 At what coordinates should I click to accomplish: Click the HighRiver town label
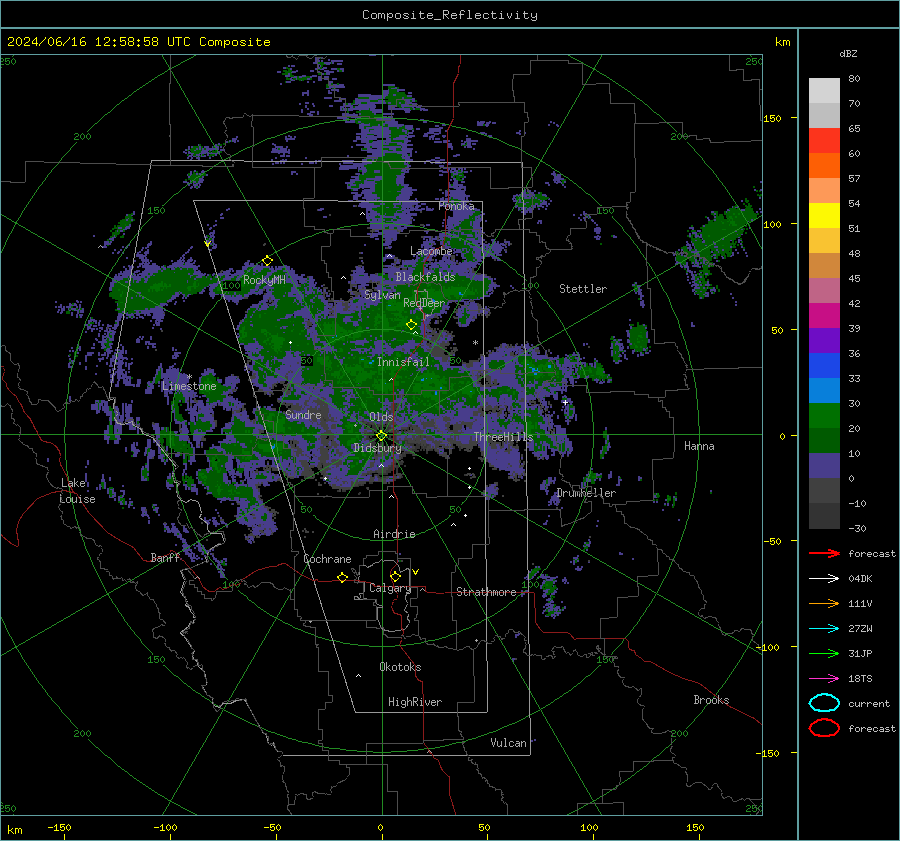415,702
